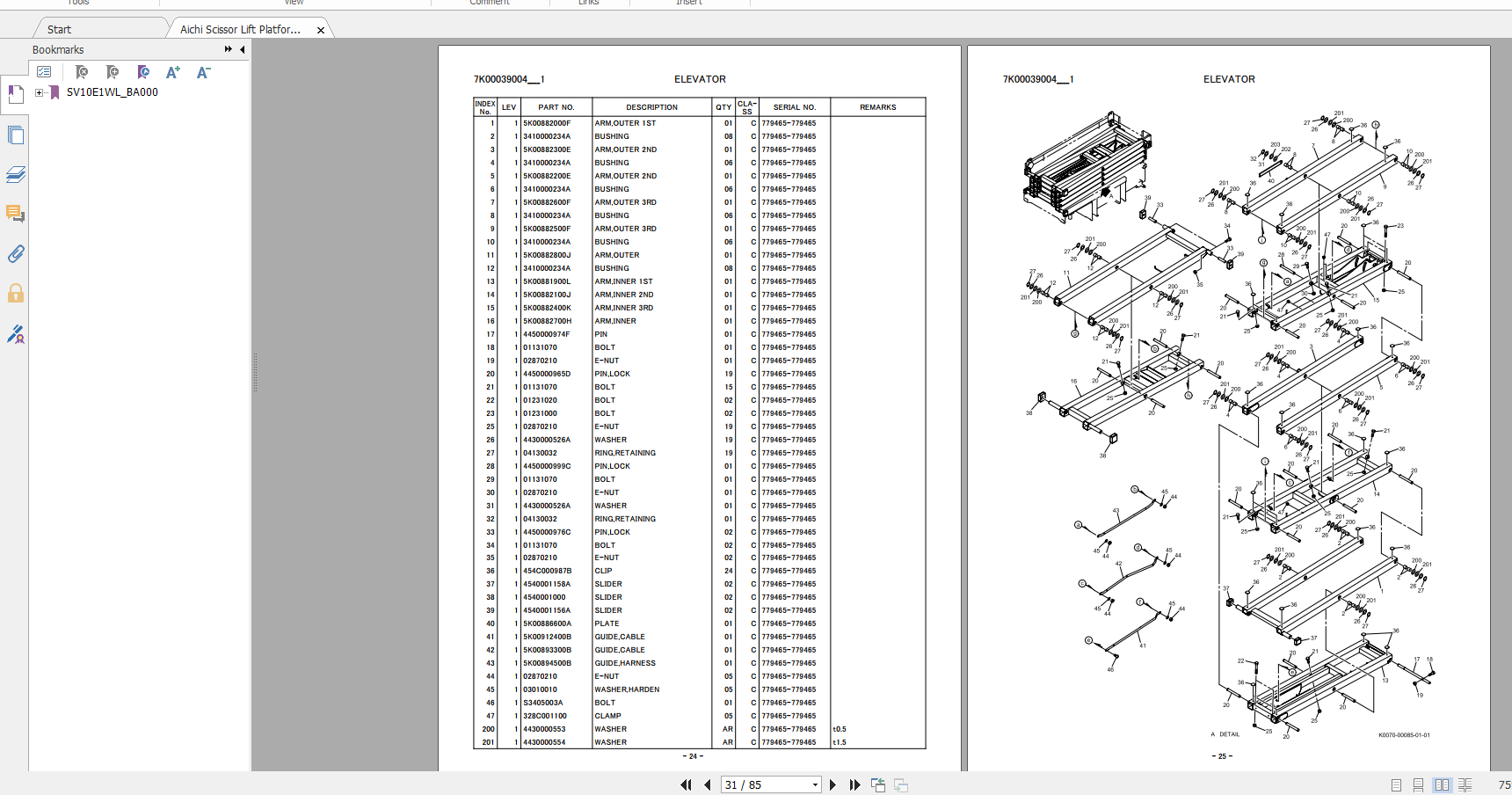Image resolution: width=1512 pixels, height=795 pixels.
Task: Open the Comments panel icon
Action: [x=15, y=214]
